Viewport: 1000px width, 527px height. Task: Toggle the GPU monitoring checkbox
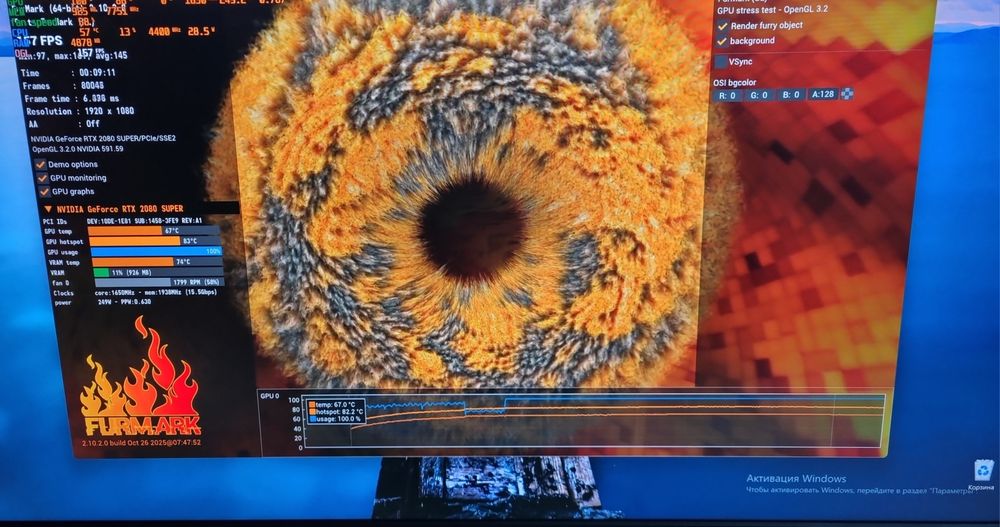click(43, 178)
